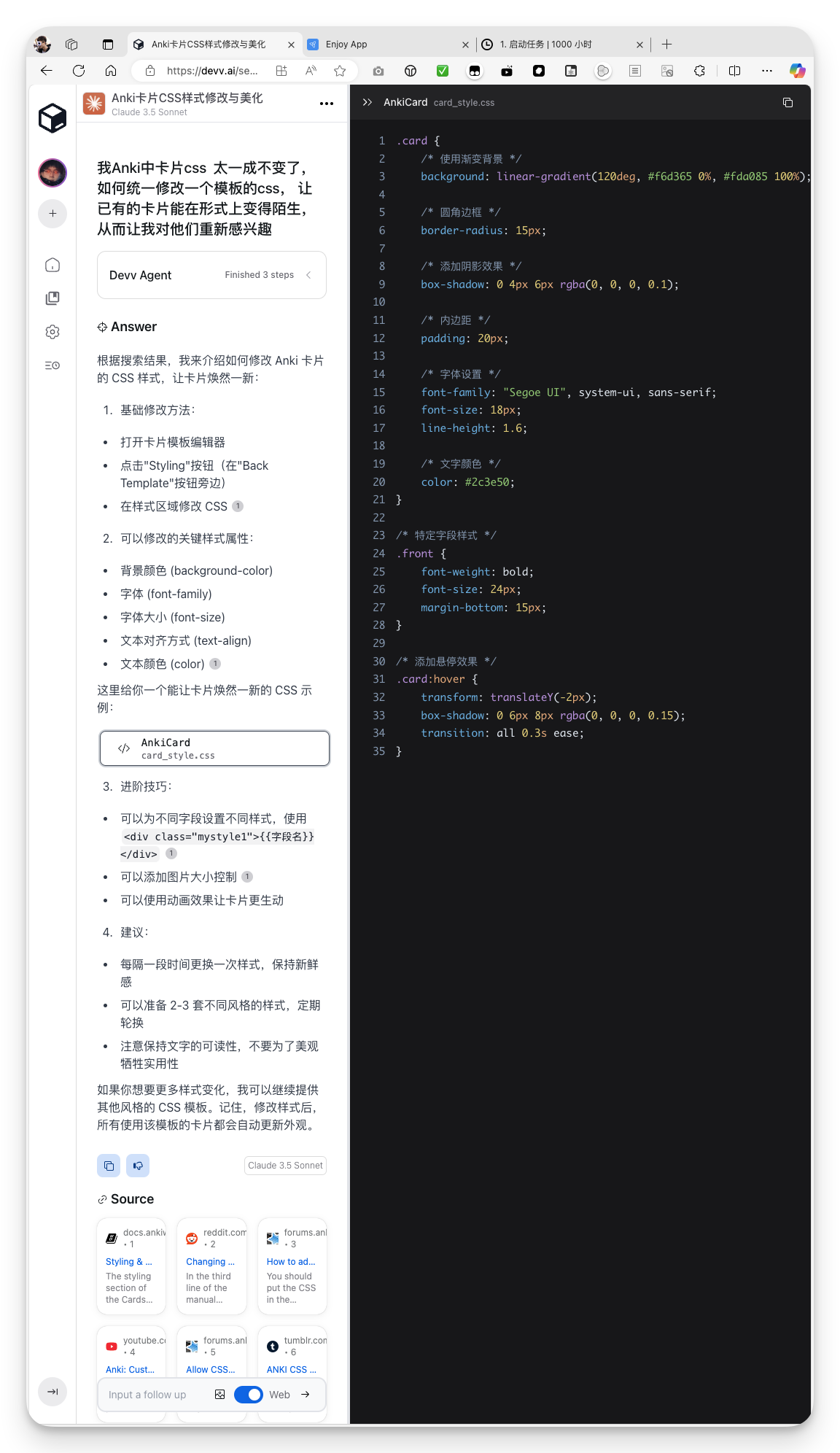This screenshot has height=1453, width=840.
Task: Expand the sidebar with the arrow button
Action: (52, 1392)
